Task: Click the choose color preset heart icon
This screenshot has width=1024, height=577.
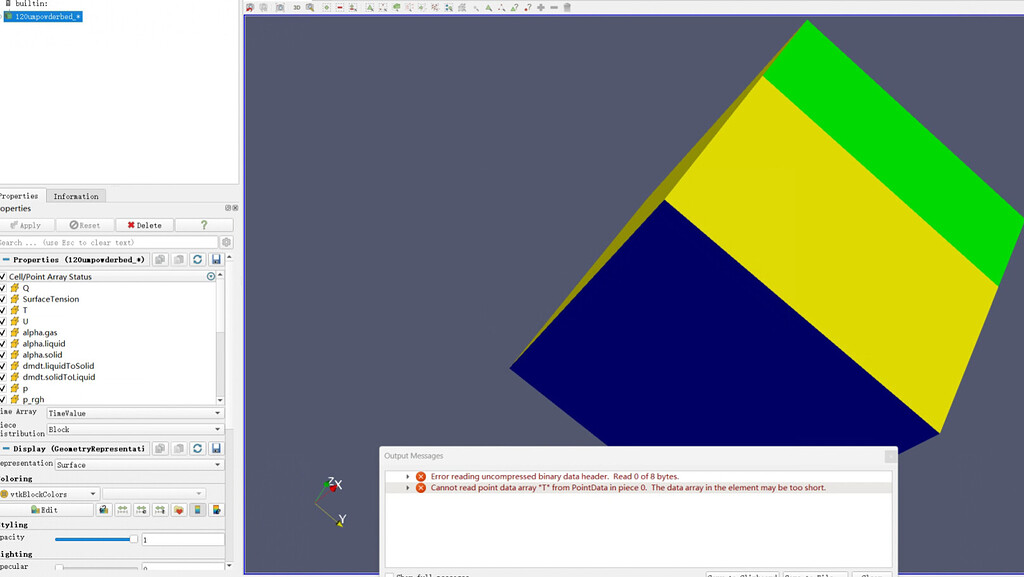Action: coord(179,510)
